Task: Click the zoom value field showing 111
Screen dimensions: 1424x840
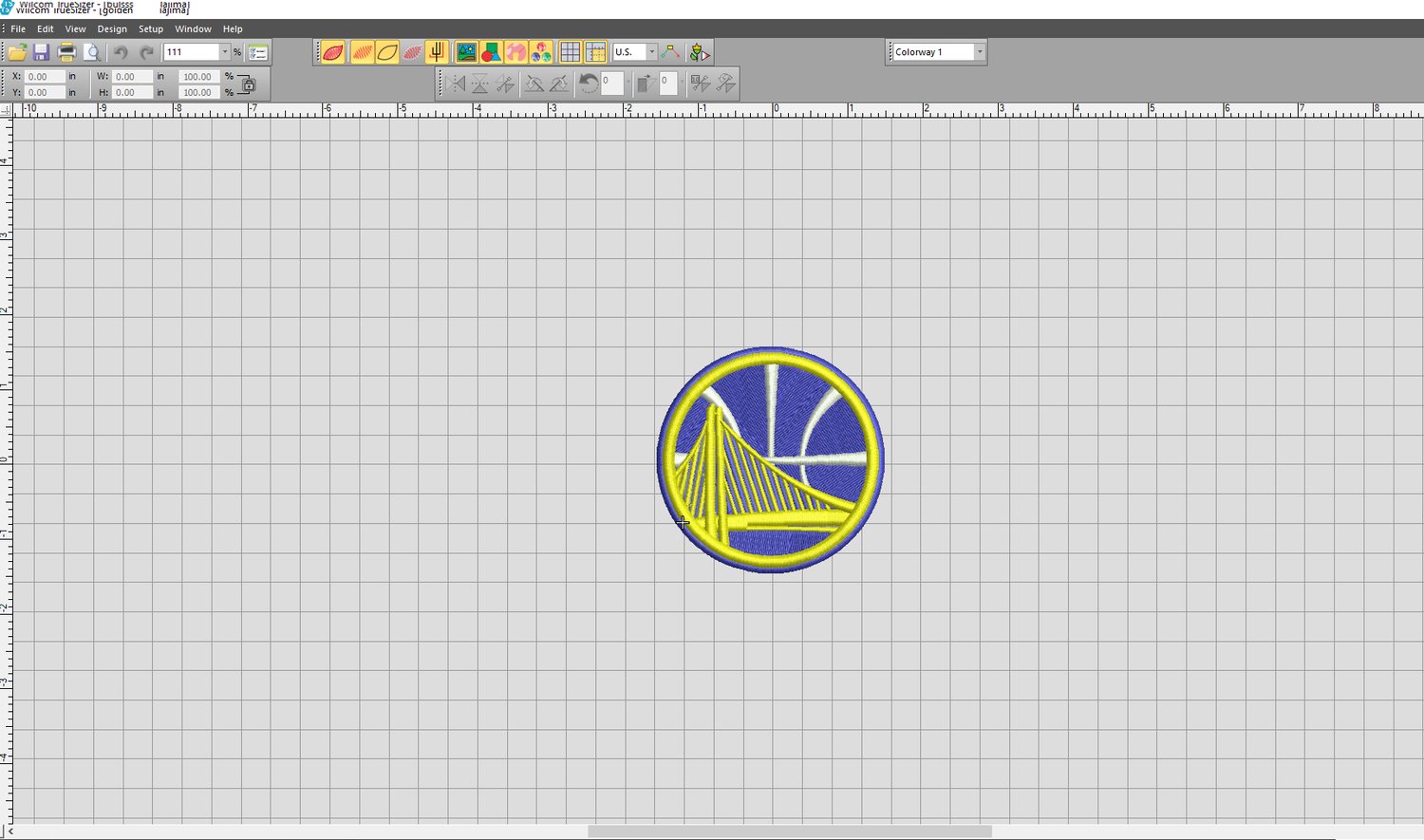Action: pyautogui.click(x=192, y=52)
